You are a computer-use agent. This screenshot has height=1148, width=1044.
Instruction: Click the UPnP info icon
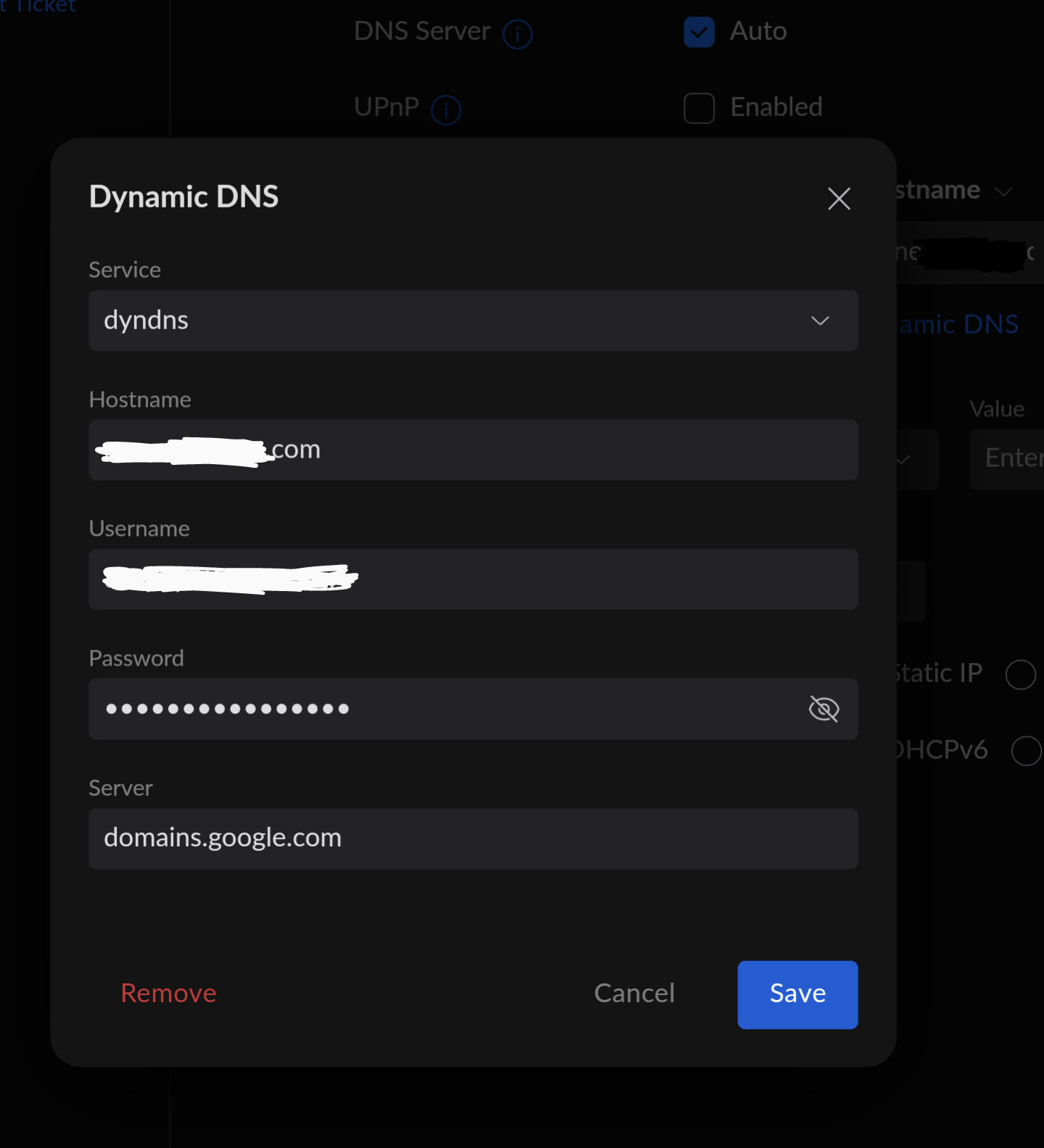pos(445,110)
